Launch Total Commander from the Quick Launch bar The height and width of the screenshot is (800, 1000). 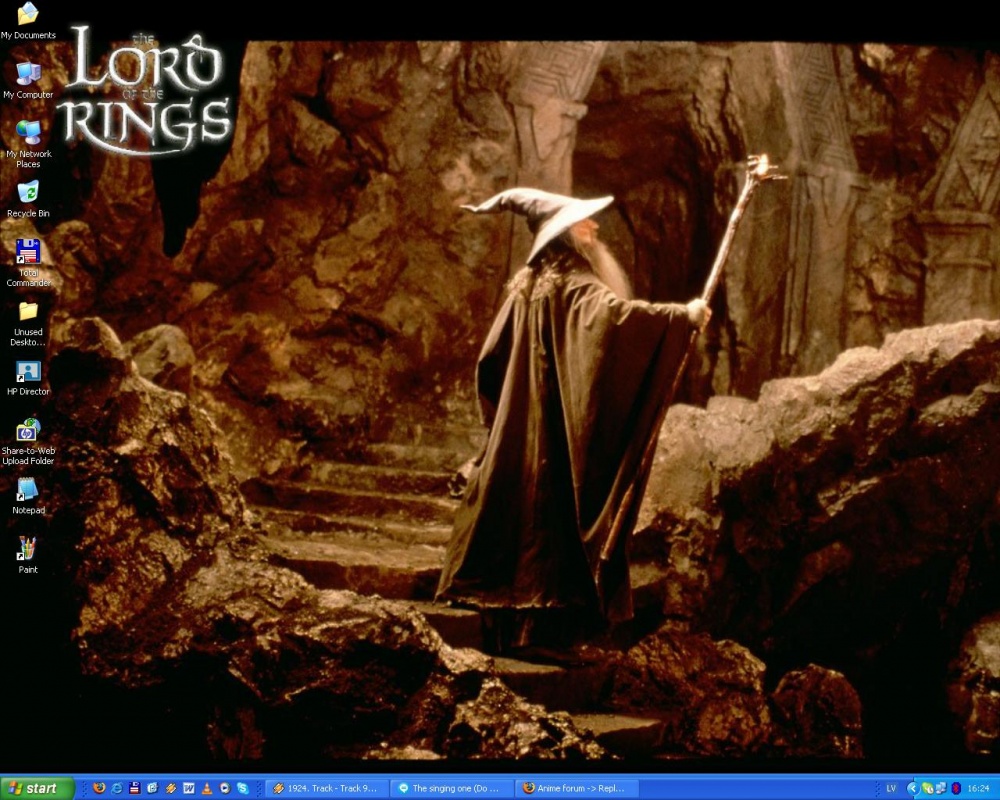coord(135,788)
